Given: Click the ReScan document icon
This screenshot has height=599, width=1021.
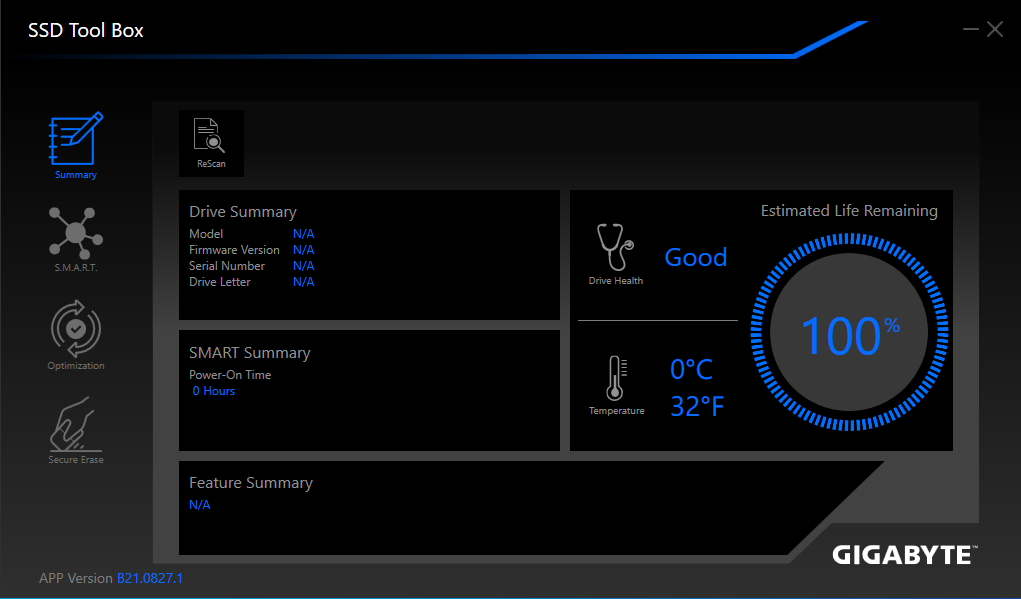Looking at the screenshot, I should tap(209, 135).
